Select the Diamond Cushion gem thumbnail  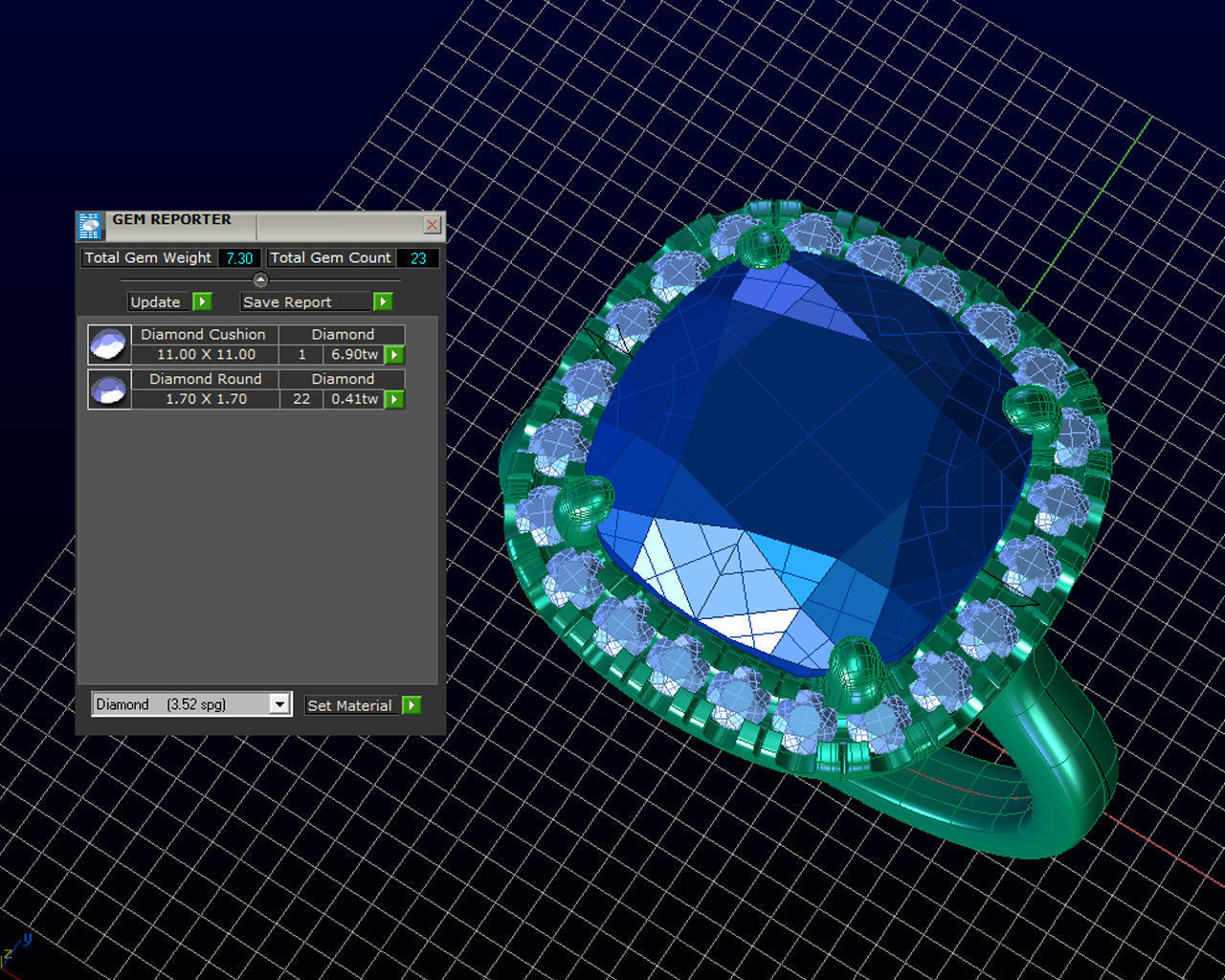coord(109,345)
